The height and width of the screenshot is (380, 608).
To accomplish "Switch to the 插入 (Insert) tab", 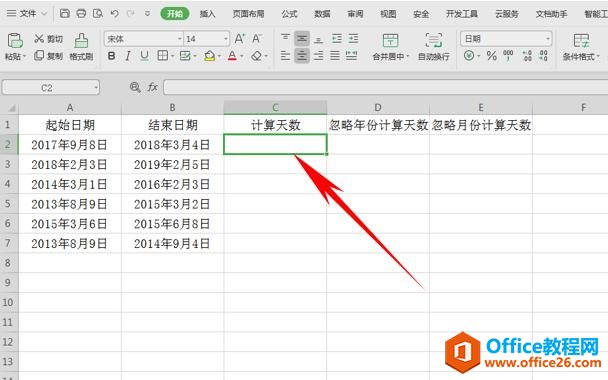I will (x=207, y=14).
